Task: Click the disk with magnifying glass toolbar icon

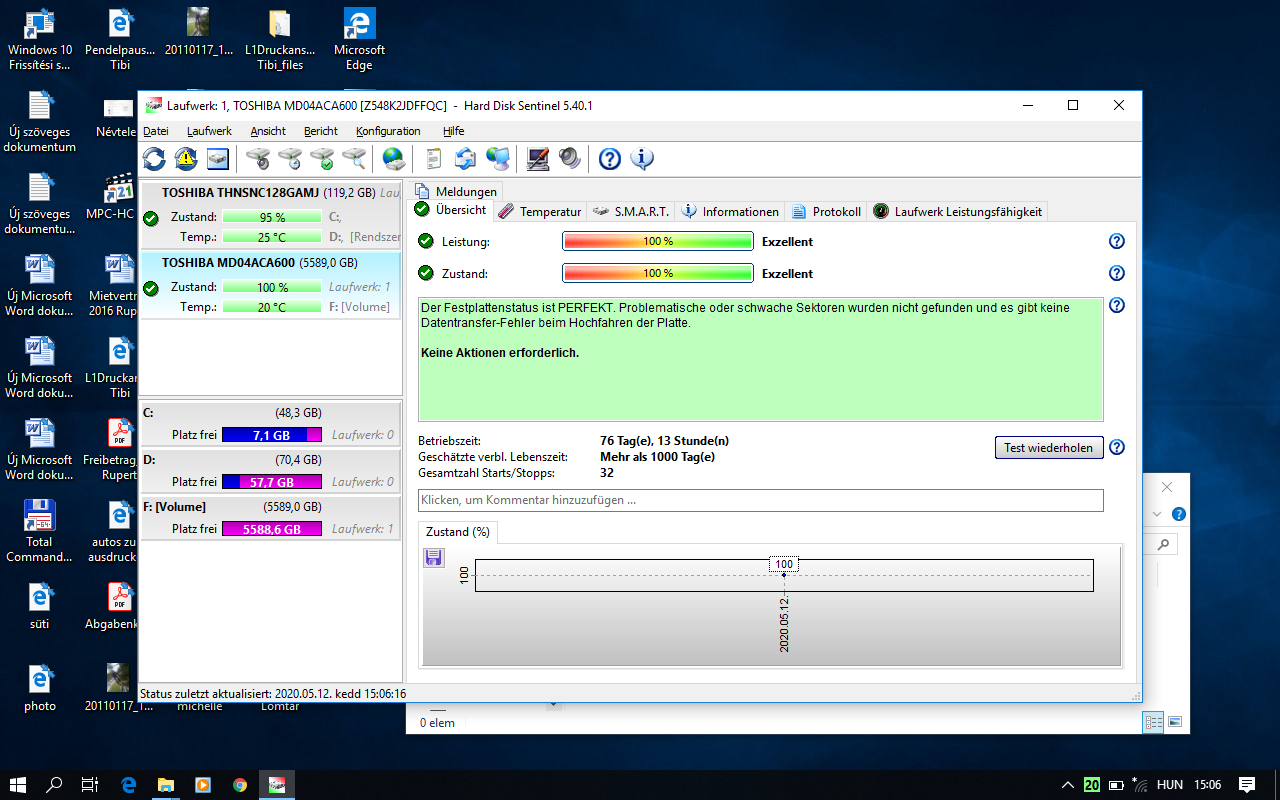Action: point(354,158)
